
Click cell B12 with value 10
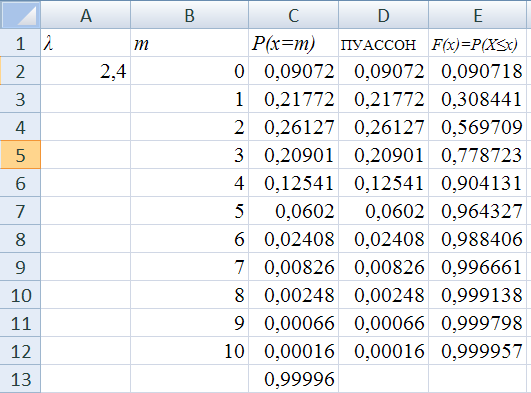(190, 351)
